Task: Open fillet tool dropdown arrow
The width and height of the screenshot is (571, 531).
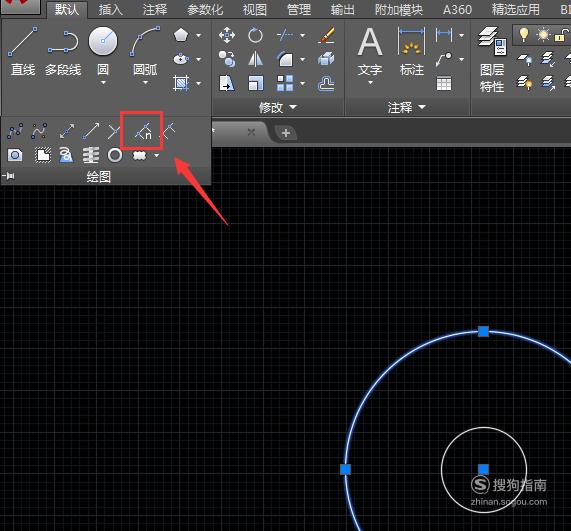Action: (x=303, y=59)
